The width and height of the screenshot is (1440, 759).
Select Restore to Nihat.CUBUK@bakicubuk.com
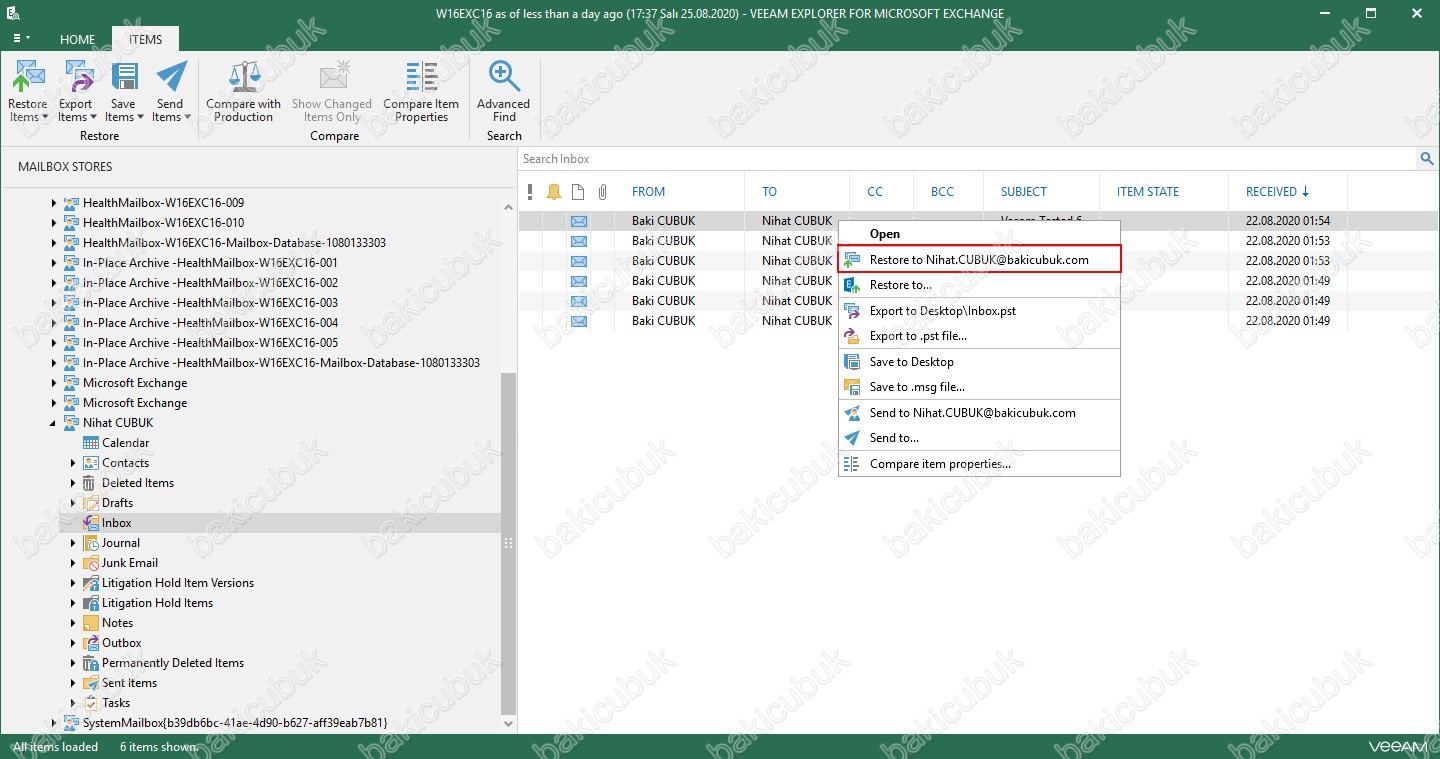[x=979, y=259]
